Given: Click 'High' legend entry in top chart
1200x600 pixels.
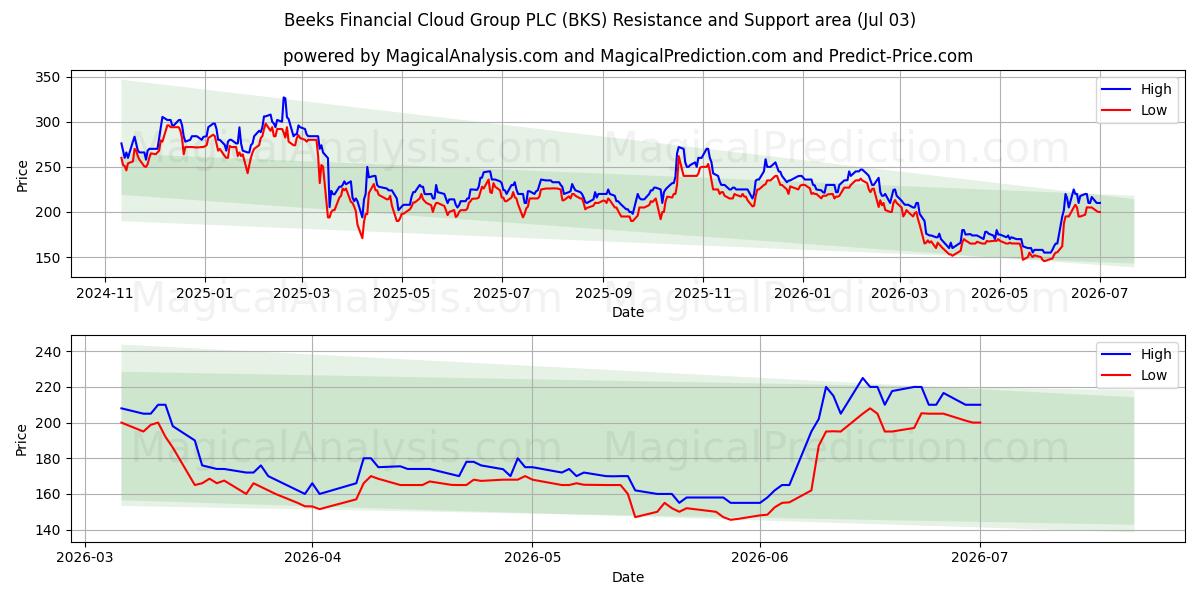Looking at the screenshot, I should pos(1156,89).
